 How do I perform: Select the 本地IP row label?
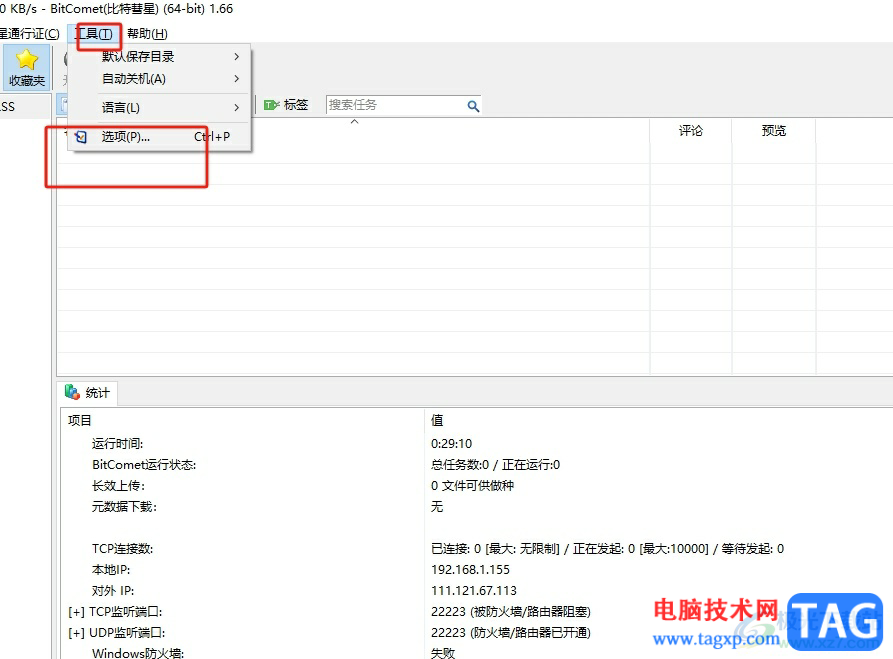(x=111, y=570)
